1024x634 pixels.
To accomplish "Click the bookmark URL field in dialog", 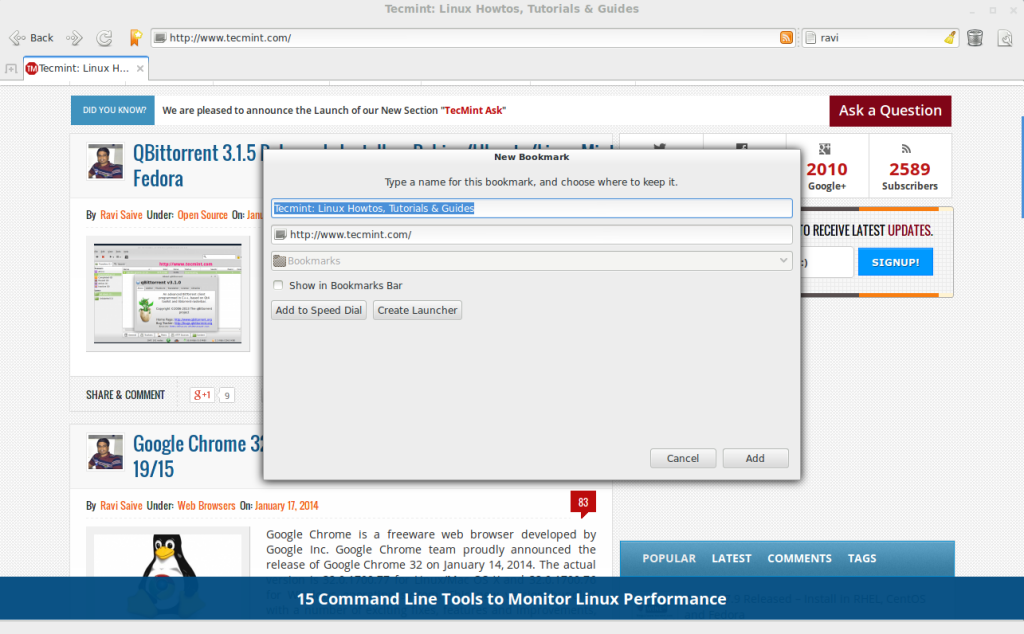I will pyautogui.click(x=532, y=234).
